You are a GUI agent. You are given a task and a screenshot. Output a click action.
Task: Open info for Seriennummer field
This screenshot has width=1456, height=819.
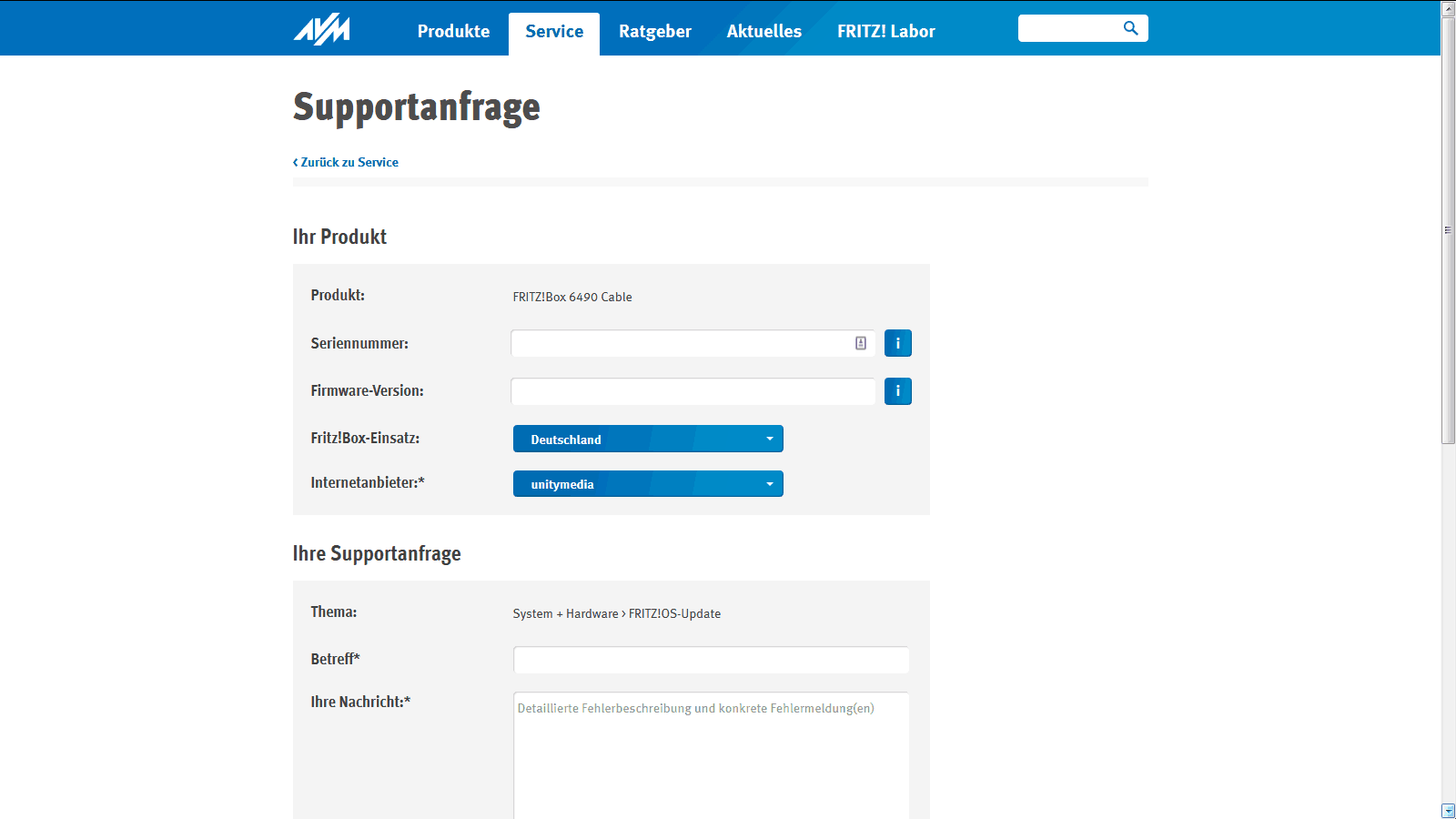click(897, 343)
